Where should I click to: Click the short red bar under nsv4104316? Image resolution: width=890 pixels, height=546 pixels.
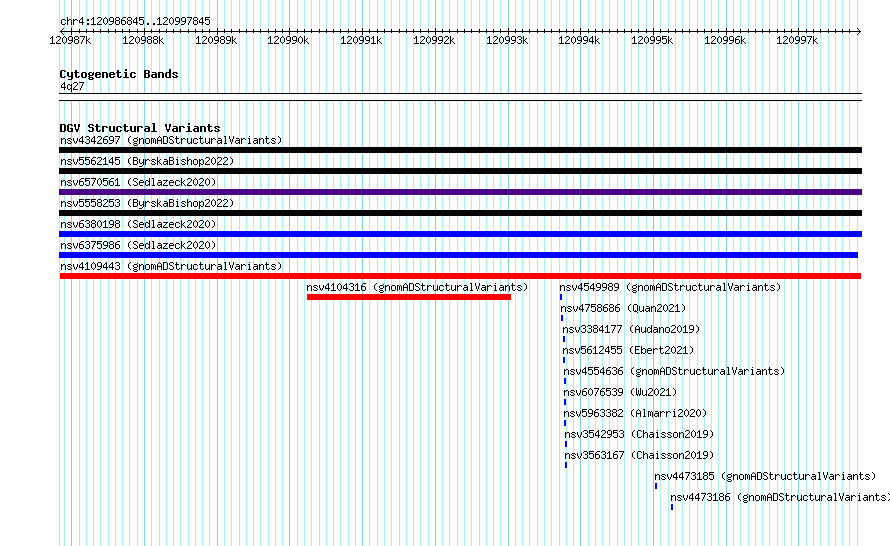409,297
